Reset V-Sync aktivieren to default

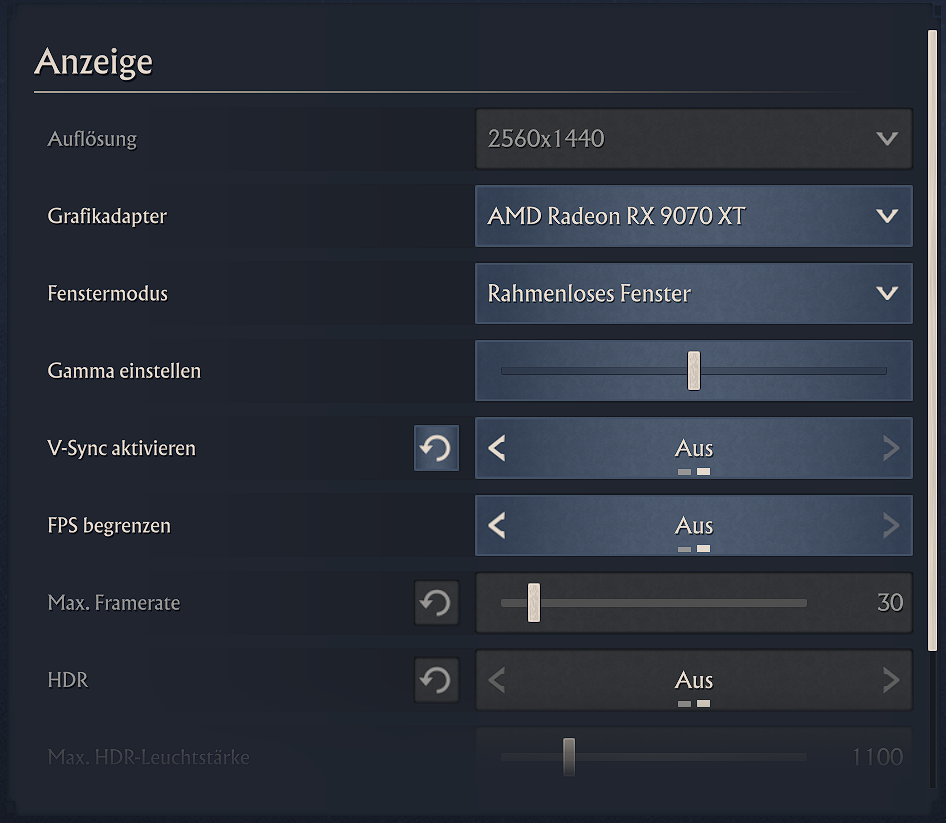(436, 448)
